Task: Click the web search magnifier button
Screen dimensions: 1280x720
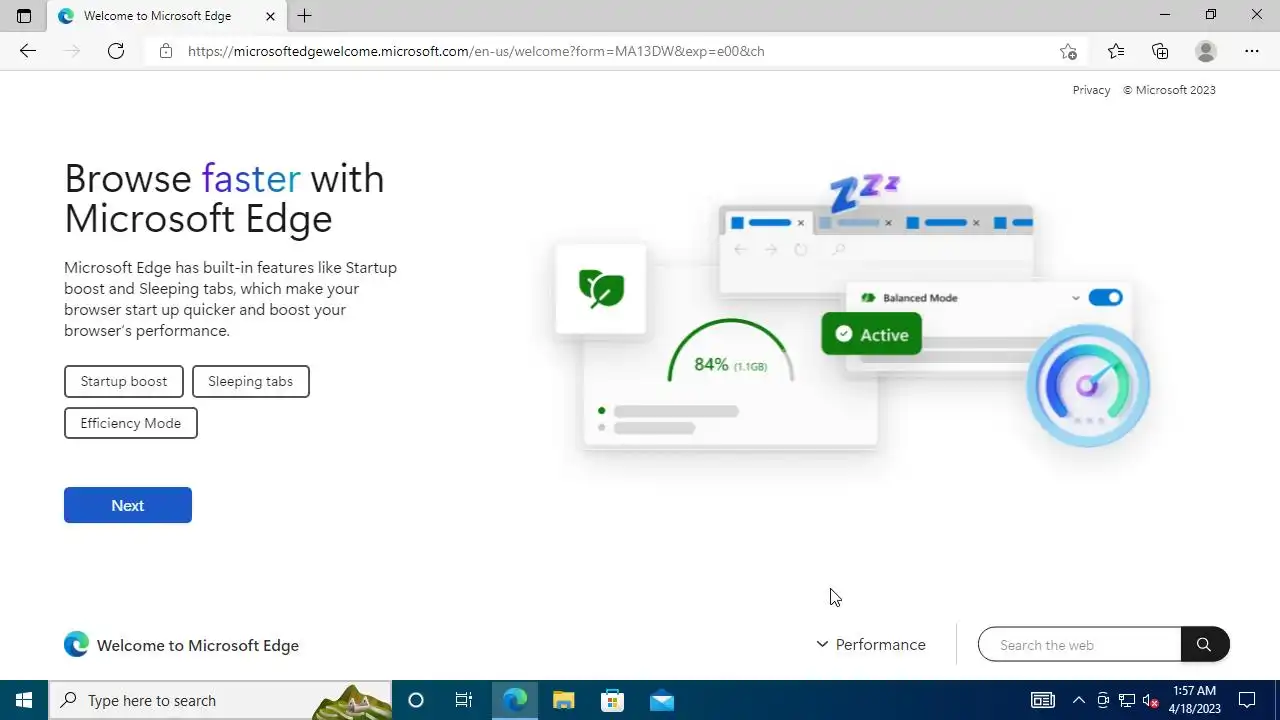Action: pyautogui.click(x=1205, y=645)
